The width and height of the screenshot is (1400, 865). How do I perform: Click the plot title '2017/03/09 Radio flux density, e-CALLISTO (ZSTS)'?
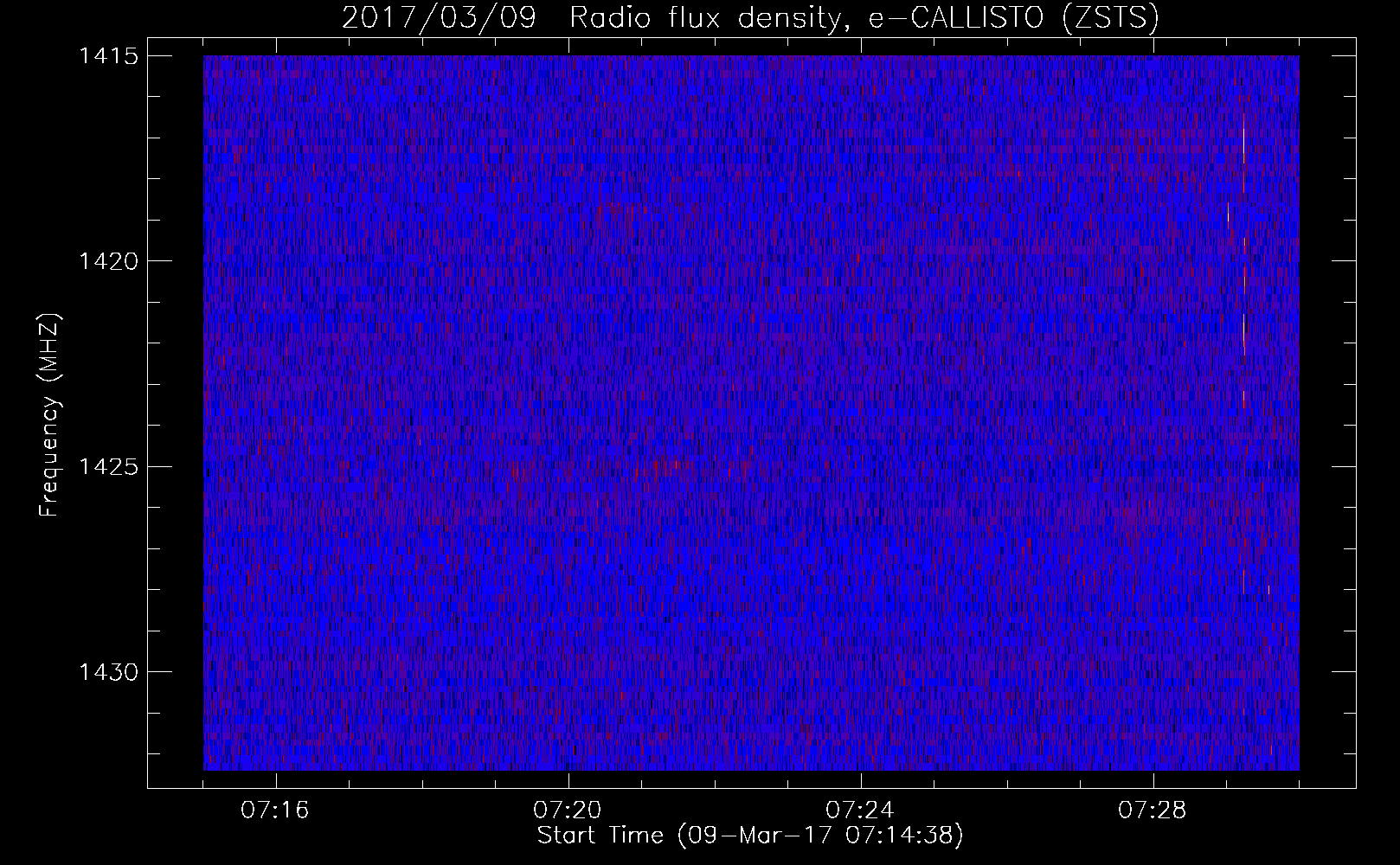(750, 18)
